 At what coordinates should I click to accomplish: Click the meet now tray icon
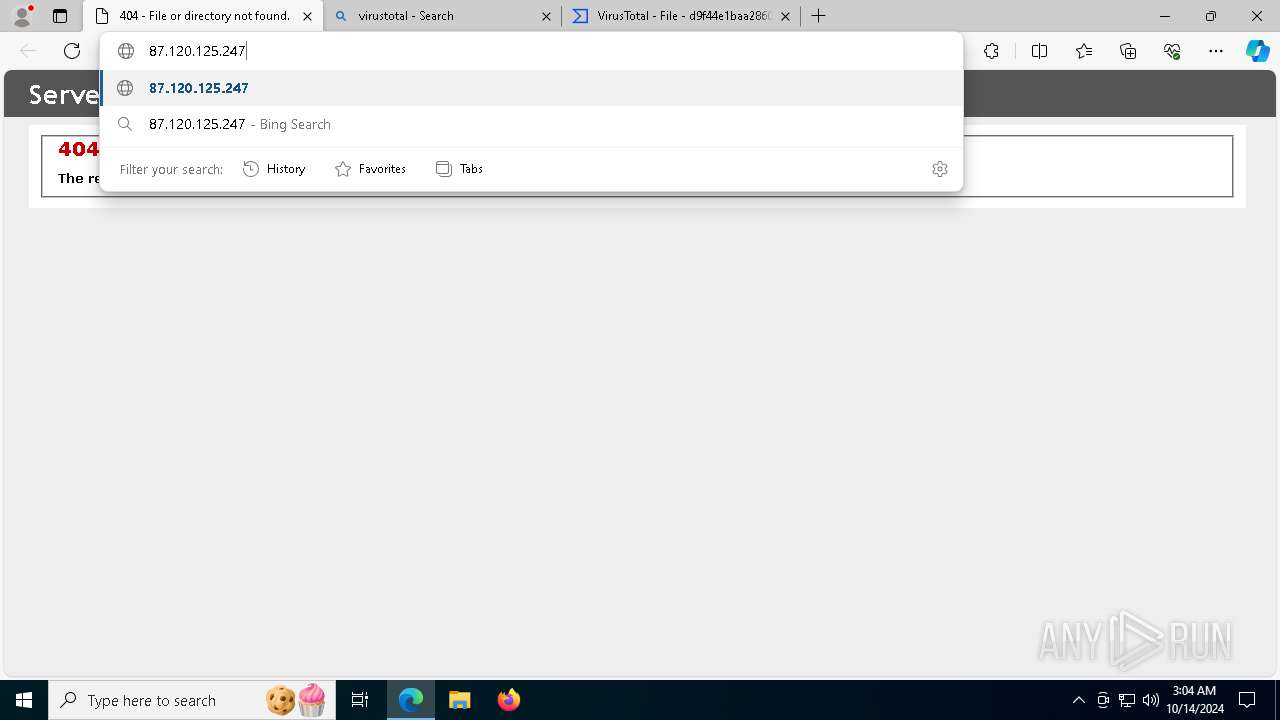[1103, 700]
